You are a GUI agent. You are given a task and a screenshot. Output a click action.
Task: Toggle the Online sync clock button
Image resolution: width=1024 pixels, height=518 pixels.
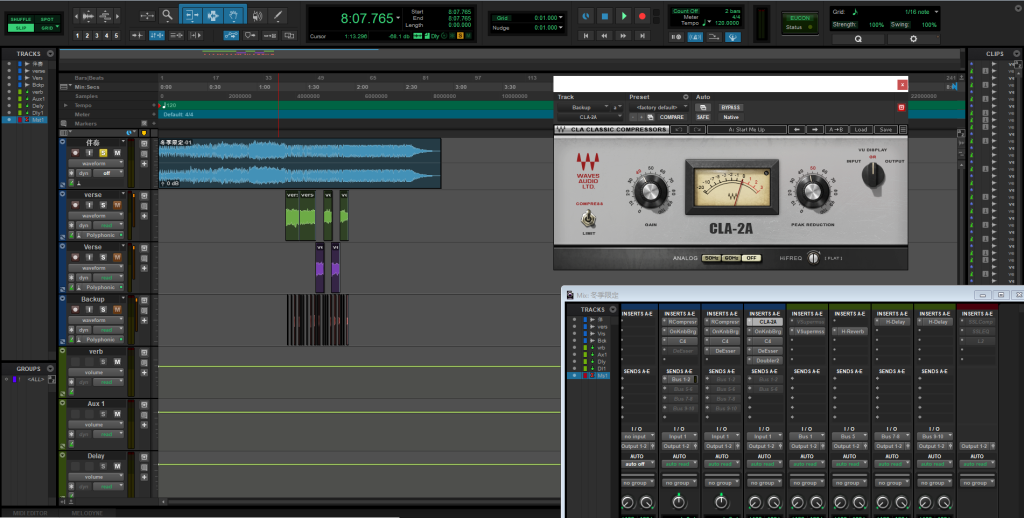point(586,16)
